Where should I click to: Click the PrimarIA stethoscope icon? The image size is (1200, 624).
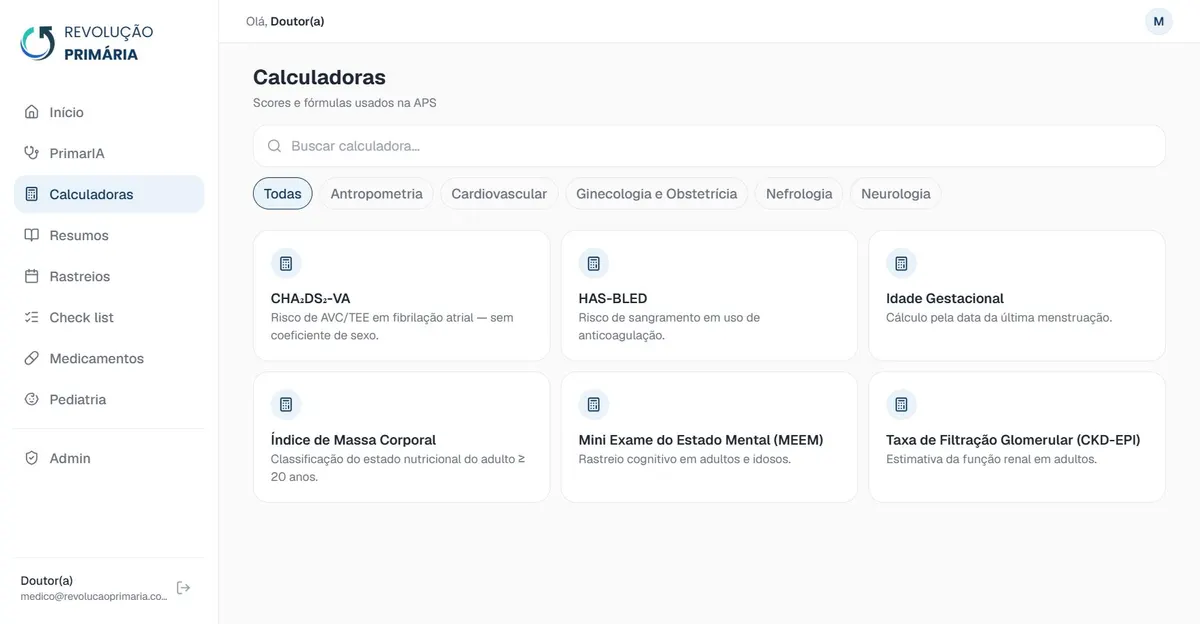click(31, 153)
